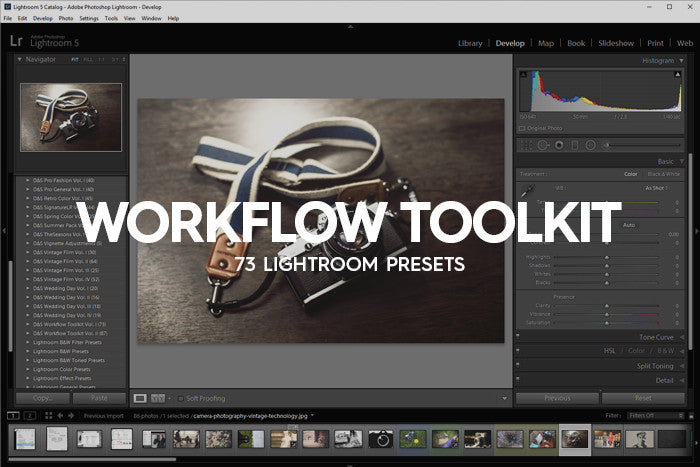This screenshot has height=467, width=700.
Task: Open the toolbar content dropdown arrow
Action: [504, 398]
